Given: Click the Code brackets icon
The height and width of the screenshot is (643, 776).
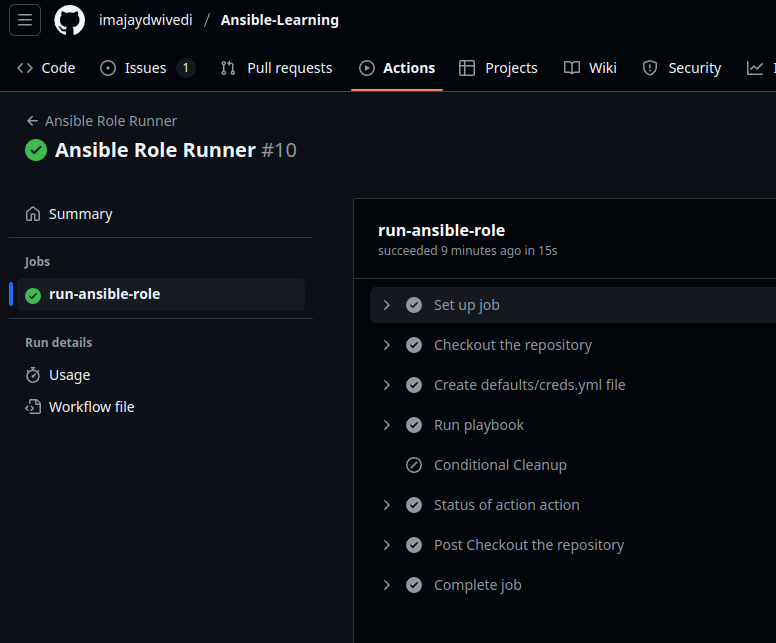Looking at the screenshot, I should [x=25, y=68].
